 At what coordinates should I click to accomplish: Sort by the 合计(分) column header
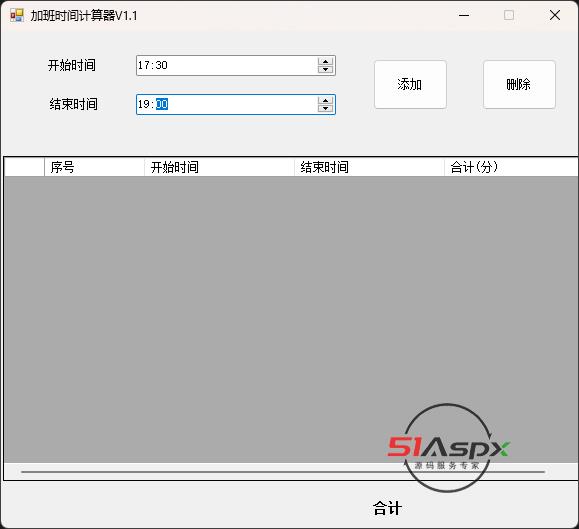pyautogui.click(x=511, y=167)
